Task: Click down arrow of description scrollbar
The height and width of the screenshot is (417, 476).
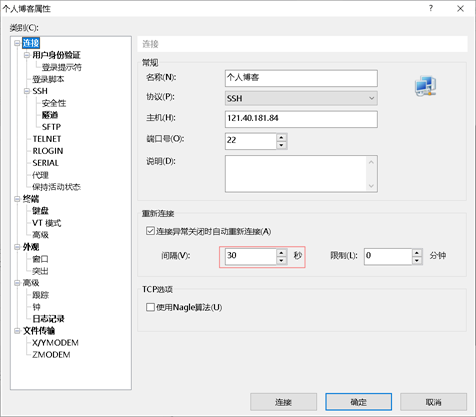Action: pyautogui.click(x=371, y=186)
